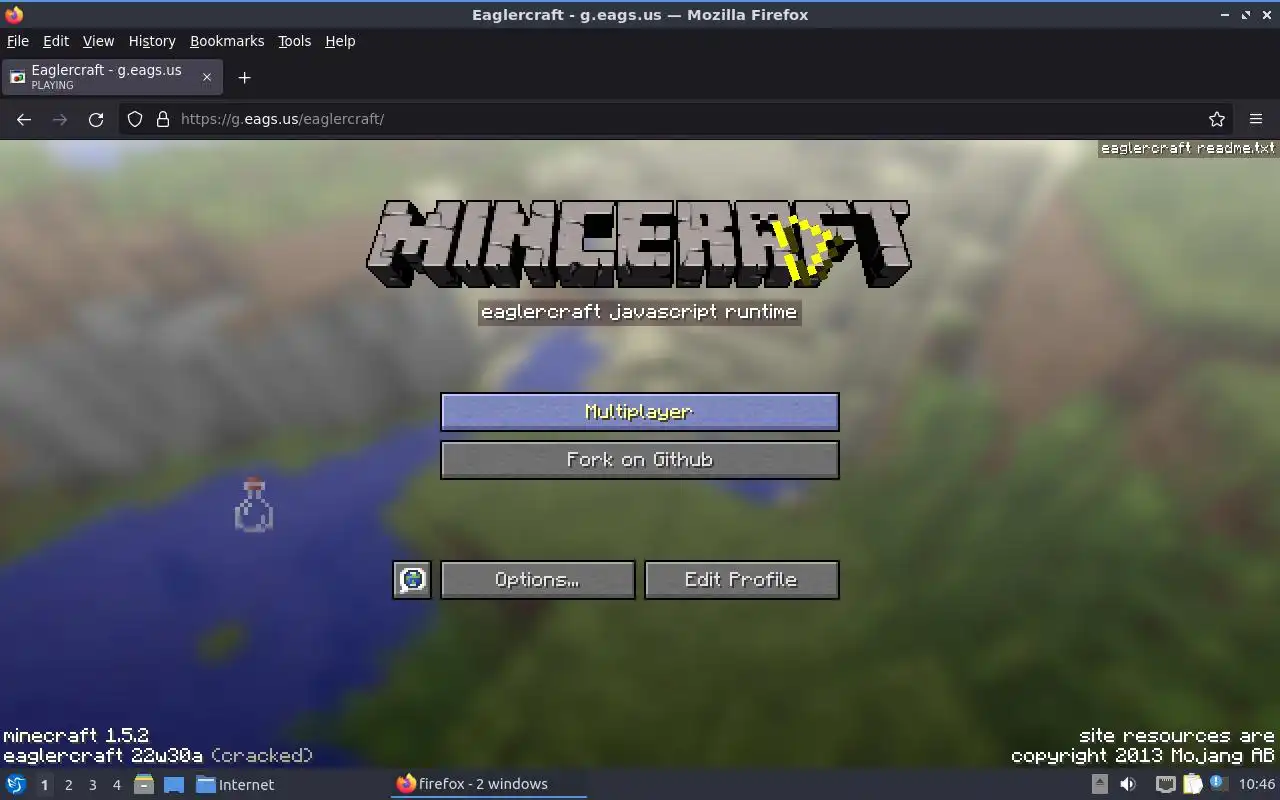1280x800 pixels.
Task: Click the eaglercraft javascript runtime subtitle
Action: point(639,312)
